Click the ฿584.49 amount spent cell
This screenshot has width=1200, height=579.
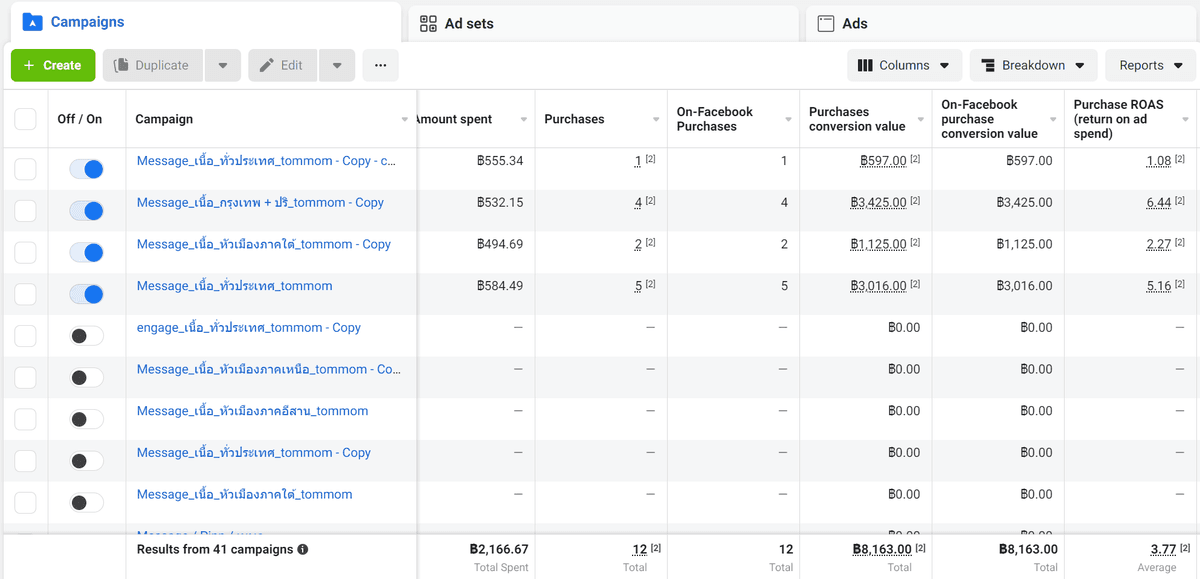point(500,286)
